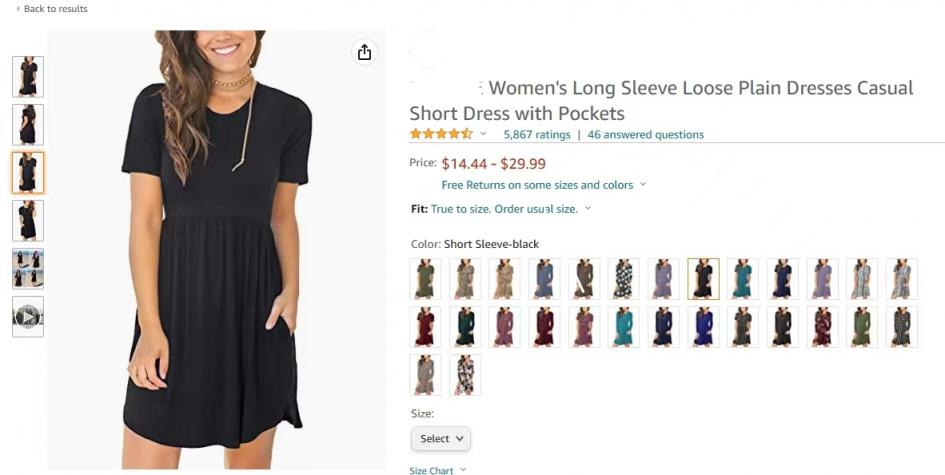Open the Size Select dropdown
This screenshot has width=945, height=475.
pos(441,438)
